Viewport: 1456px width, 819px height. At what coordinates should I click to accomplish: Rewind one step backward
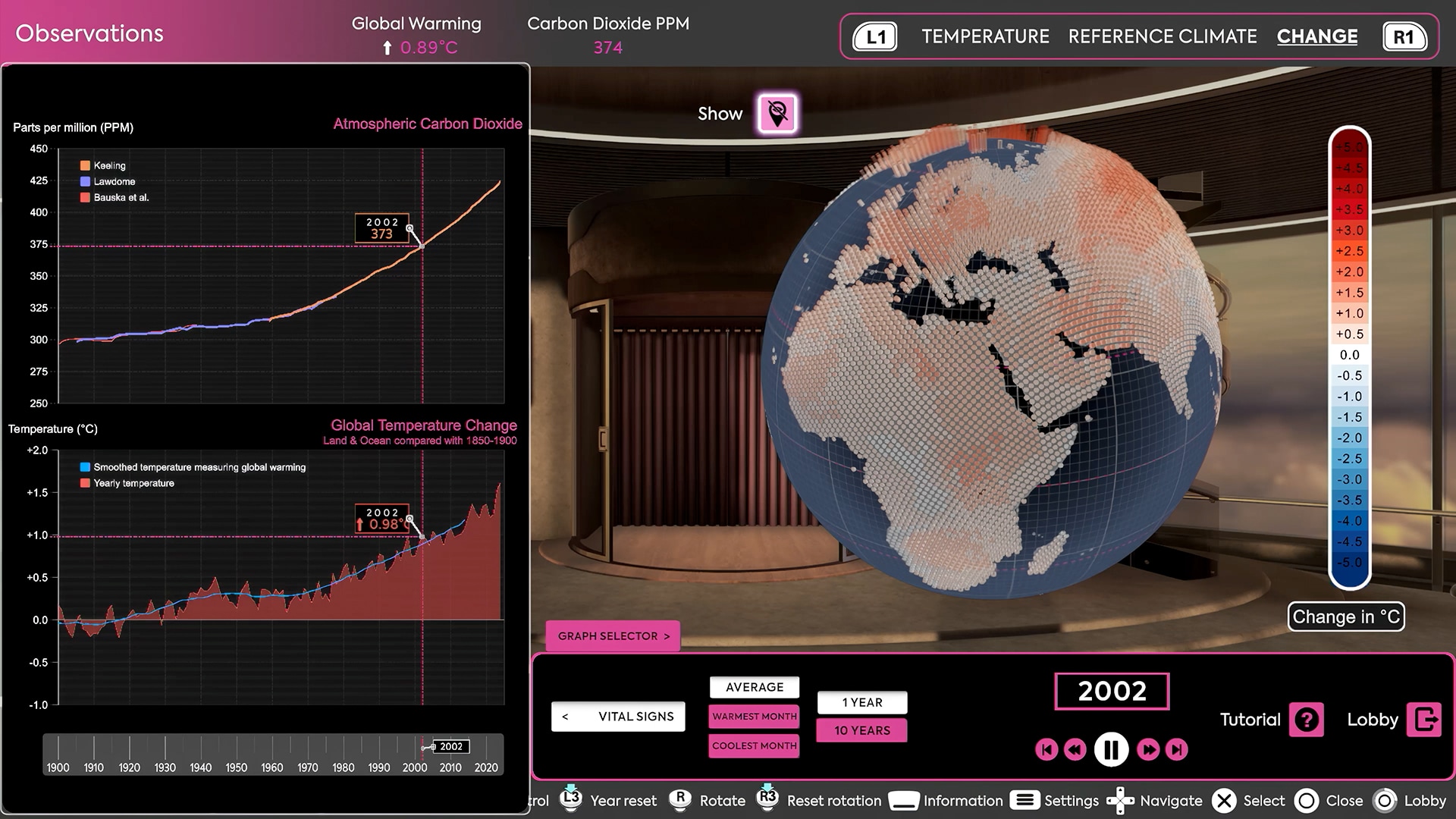(x=1075, y=749)
